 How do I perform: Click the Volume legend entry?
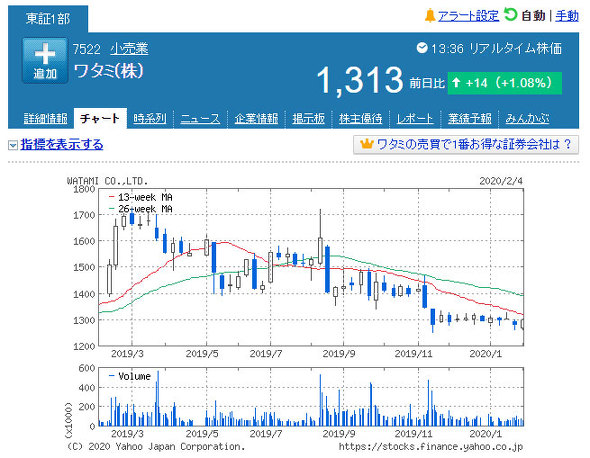(130, 376)
